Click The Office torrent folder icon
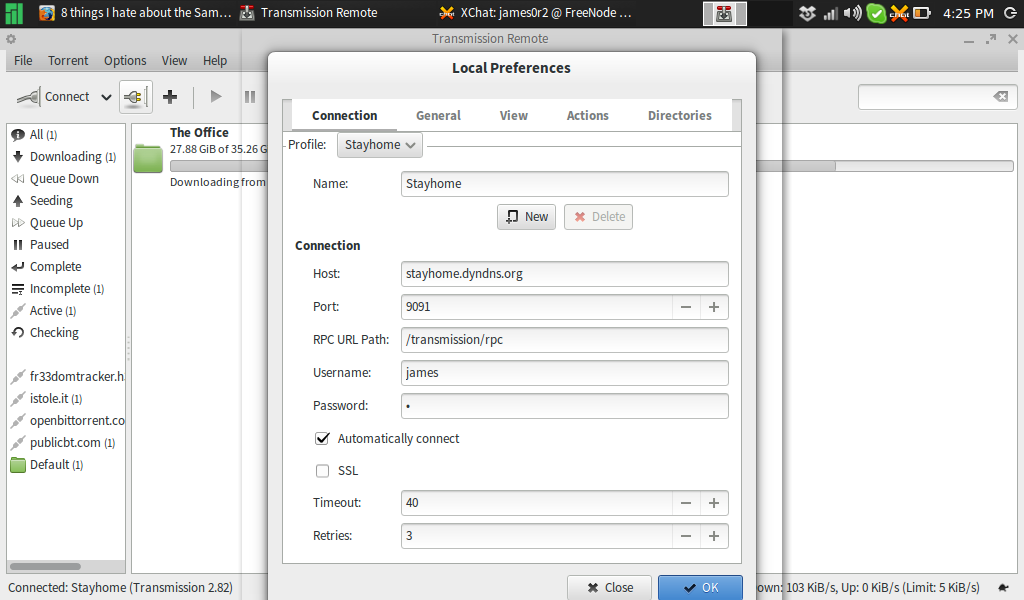This screenshot has height=600, width=1024. point(148,158)
